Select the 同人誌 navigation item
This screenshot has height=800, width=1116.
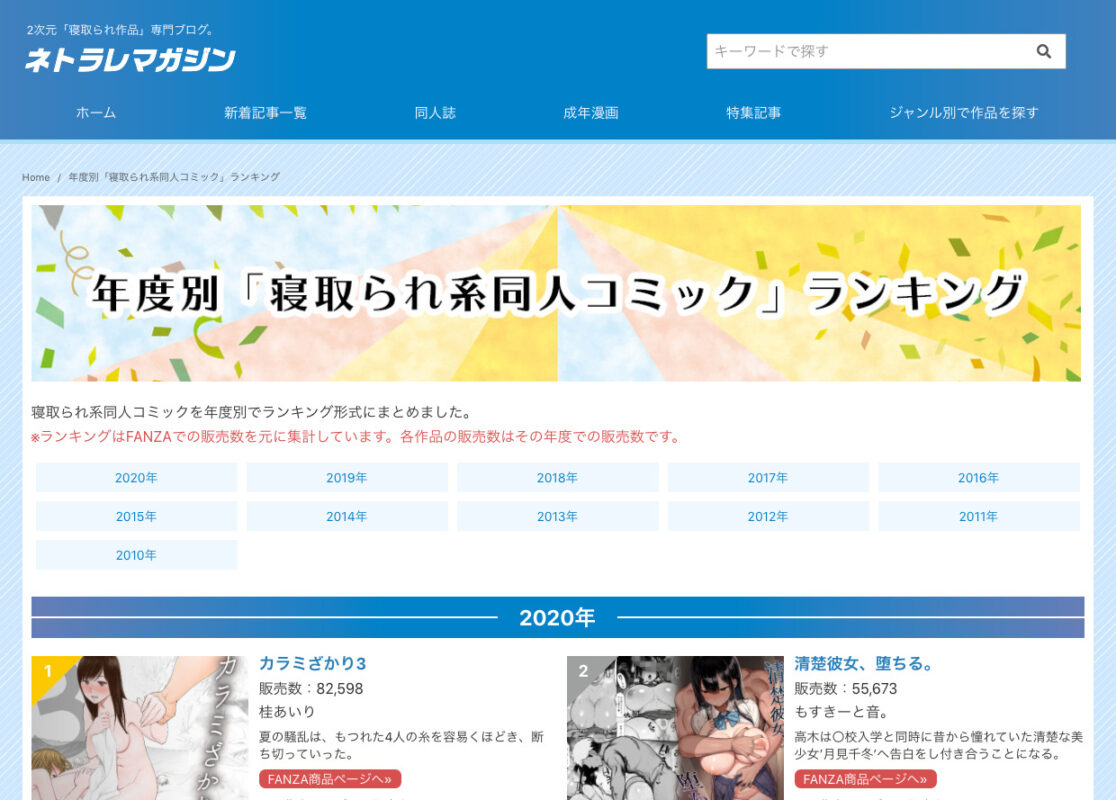(x=435, y=113)
